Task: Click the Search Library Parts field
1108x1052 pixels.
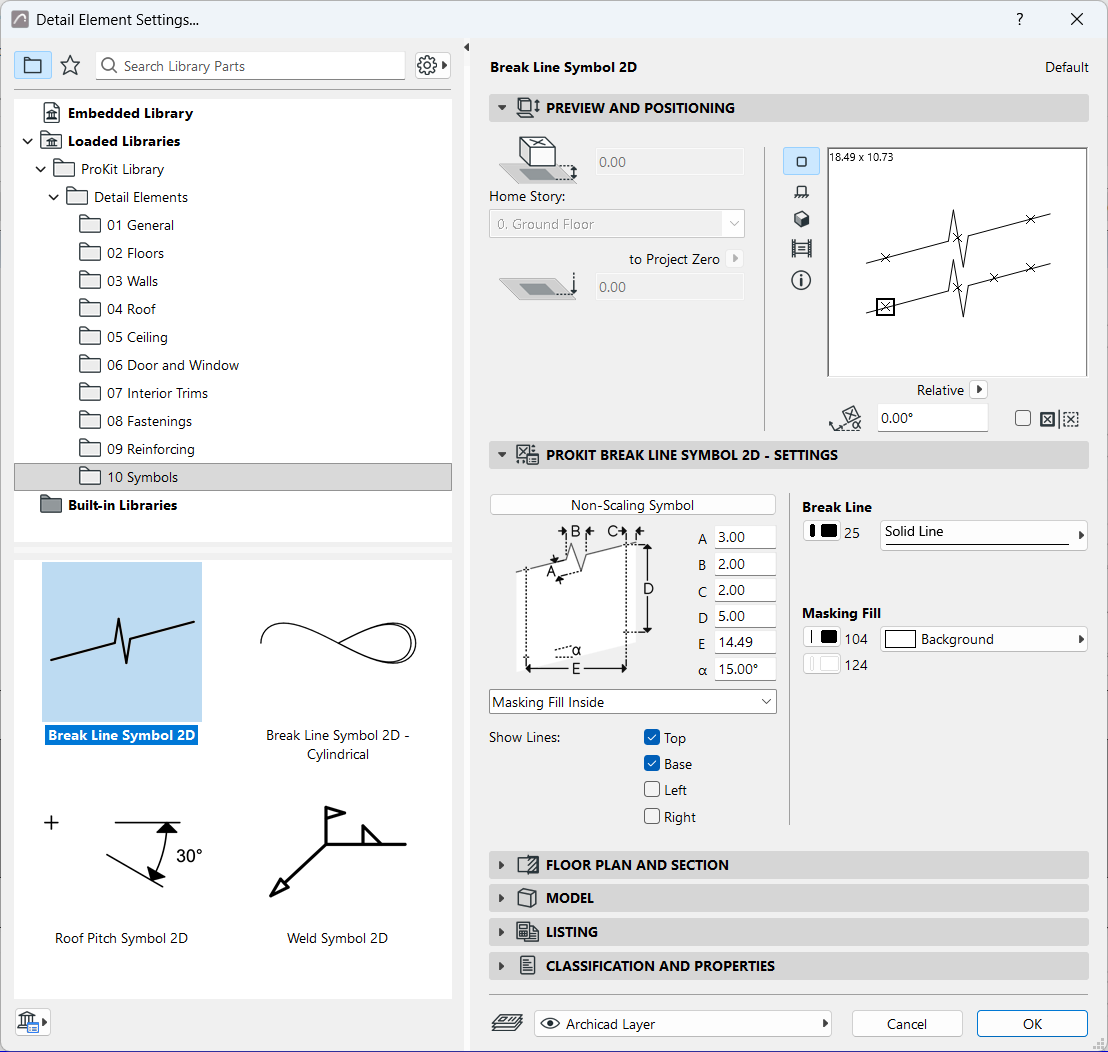Action: pyautogui.click(x=251, y=66)
